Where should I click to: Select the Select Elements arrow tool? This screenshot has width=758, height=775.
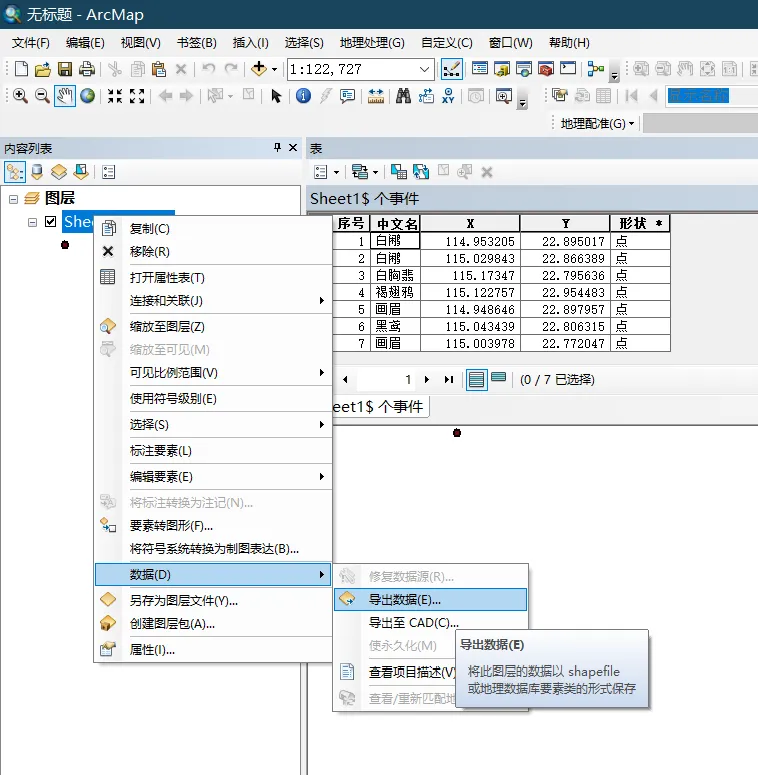tap(276, 95)
